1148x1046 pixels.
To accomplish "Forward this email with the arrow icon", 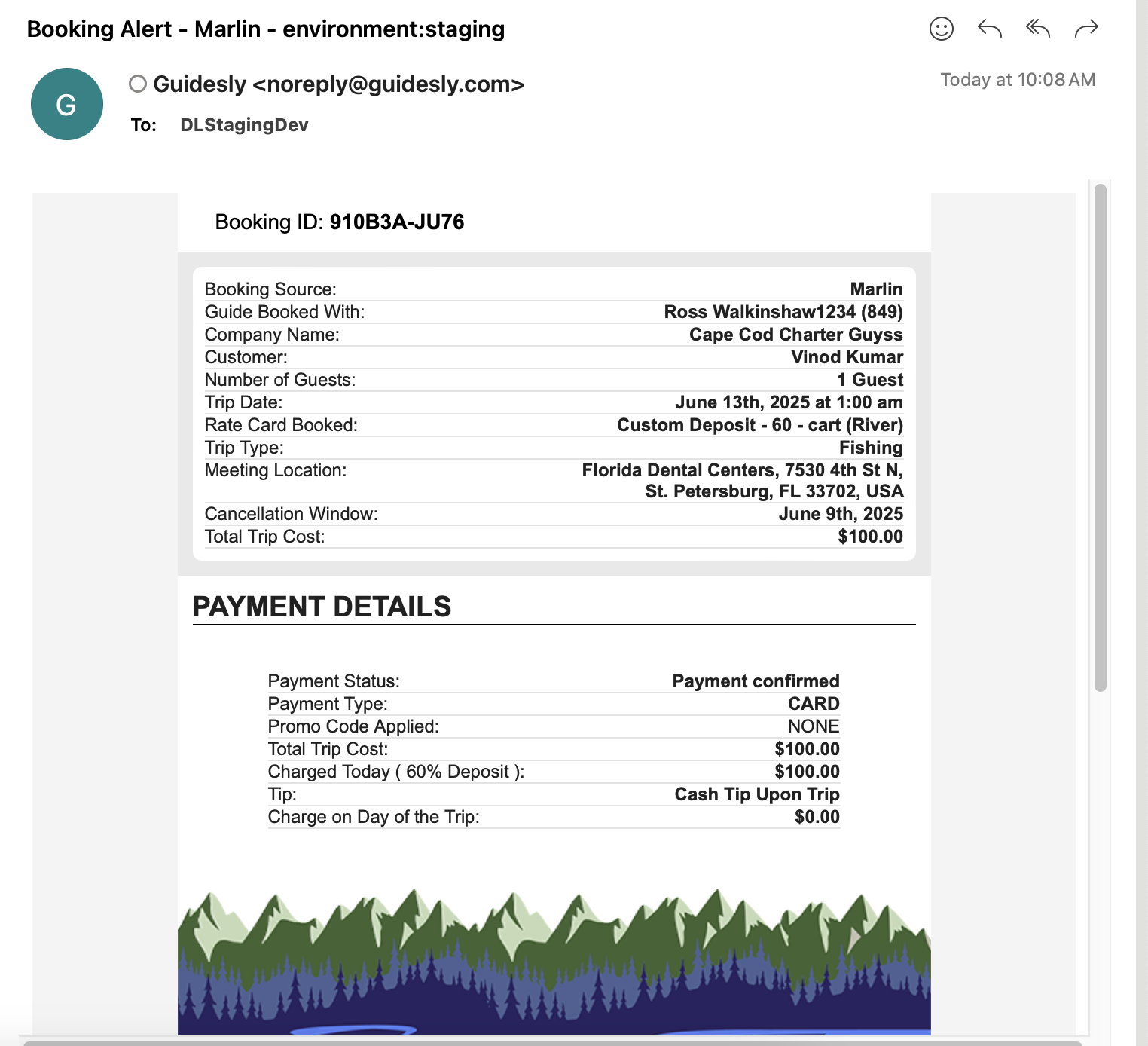I will [x=1085, y=29].
